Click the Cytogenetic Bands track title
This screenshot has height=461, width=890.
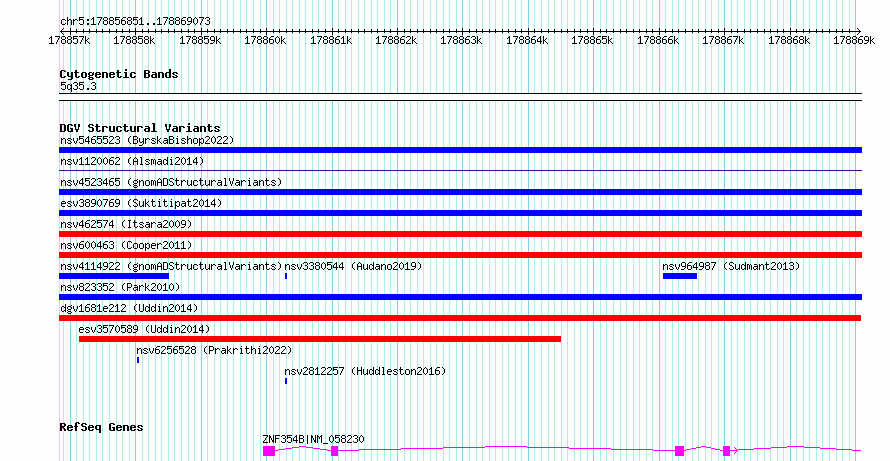[x=119, y=74]
